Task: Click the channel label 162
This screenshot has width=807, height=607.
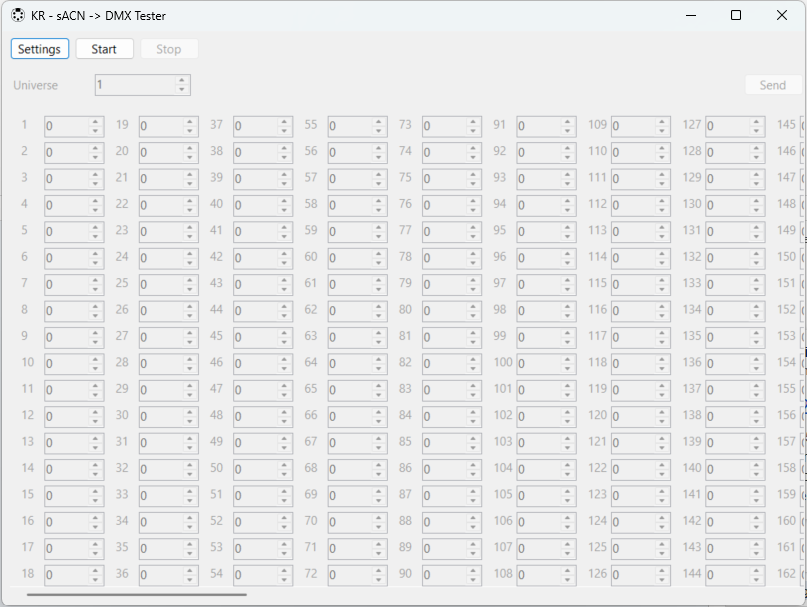Action: click(x=786, y=574)
